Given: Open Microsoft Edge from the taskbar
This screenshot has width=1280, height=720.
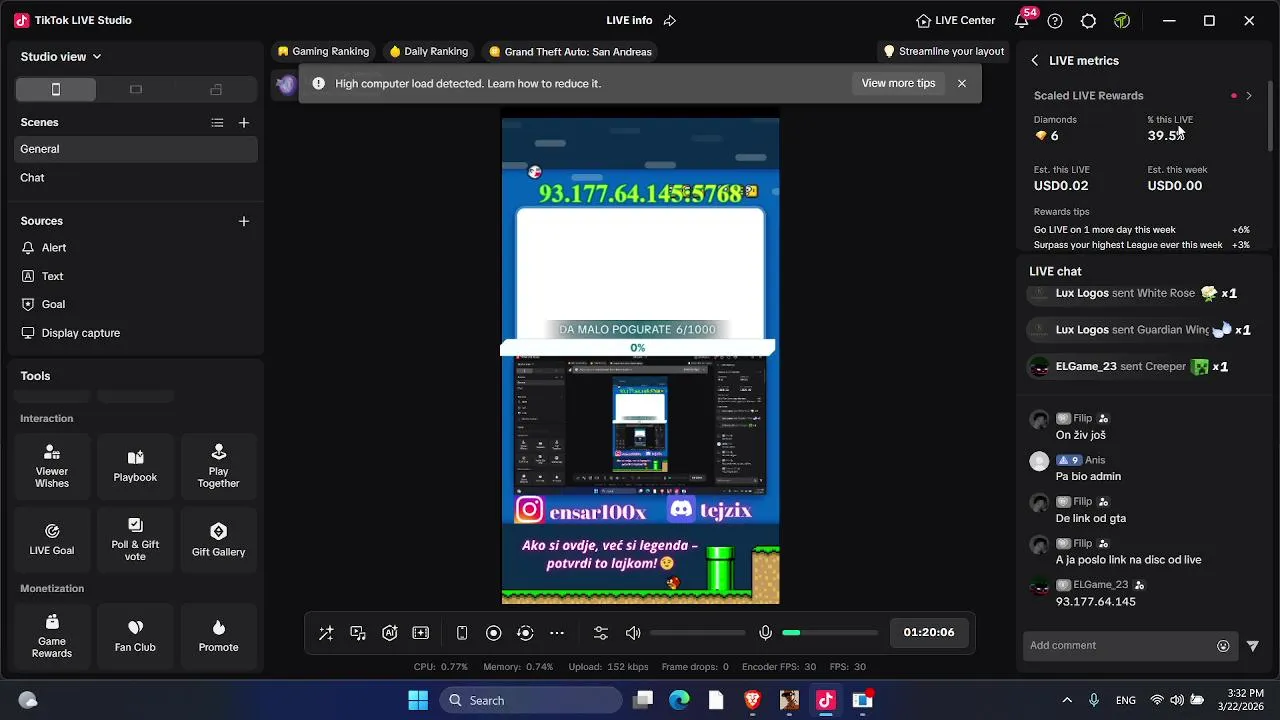Looking at the screenshot, I should [x=679, y=700].
